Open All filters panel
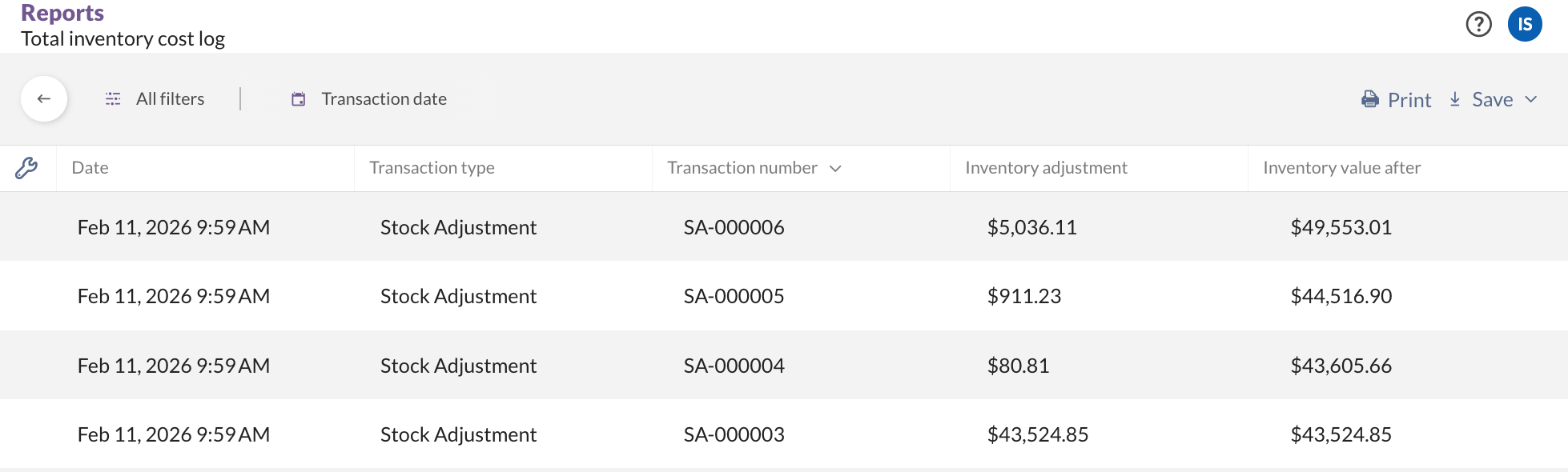This screenshot has width=1568, height=472. coord(170,99)
